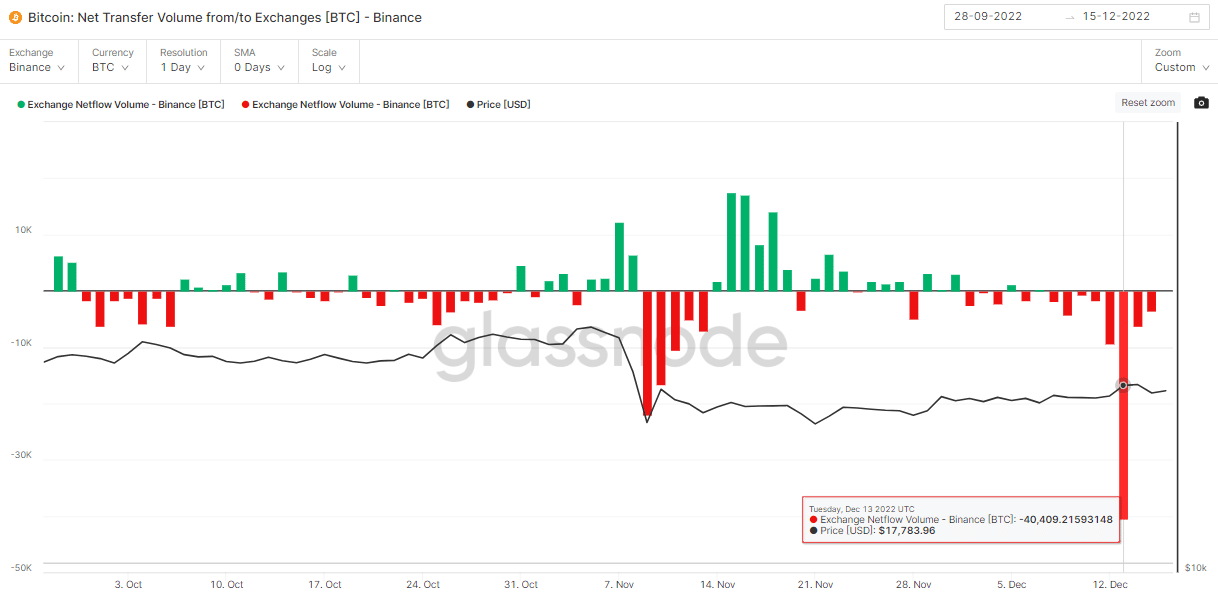Open the Scale Log selector
This screenshot has height=604, width=1218.
[328, 61]
